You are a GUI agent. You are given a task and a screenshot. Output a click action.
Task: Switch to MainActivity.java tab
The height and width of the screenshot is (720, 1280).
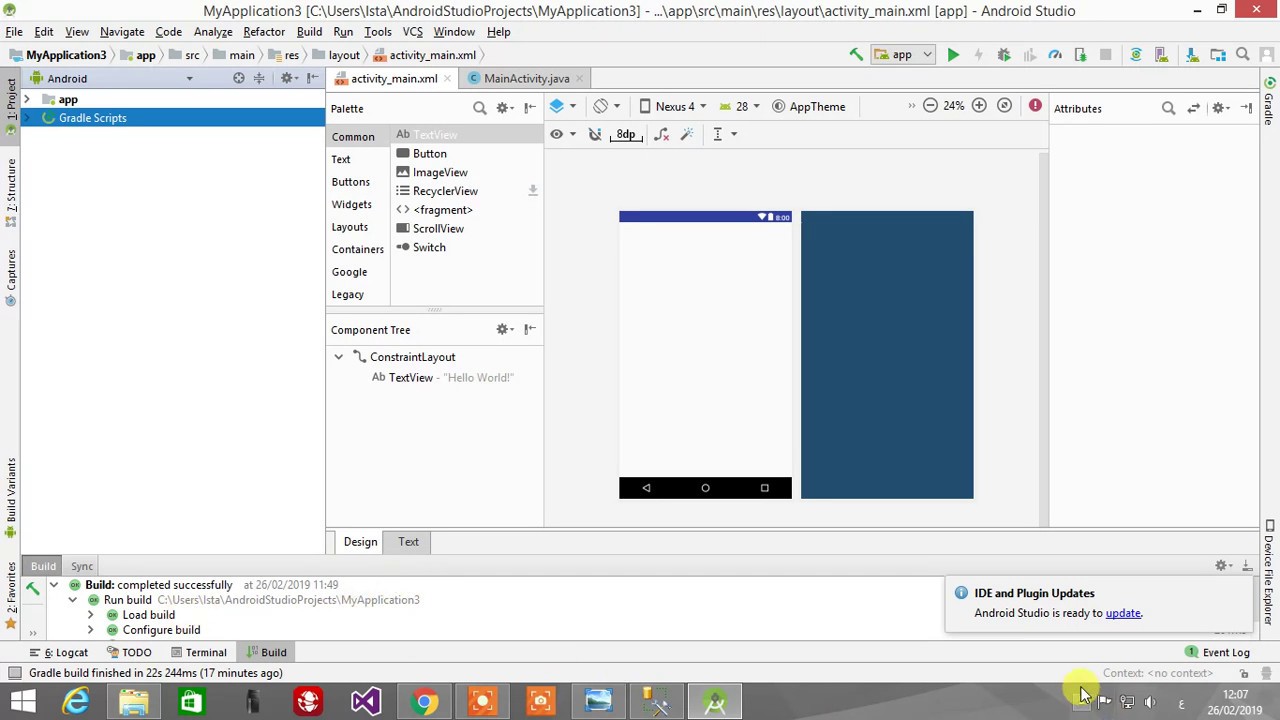pyautogui.click(x=526, y=78)
